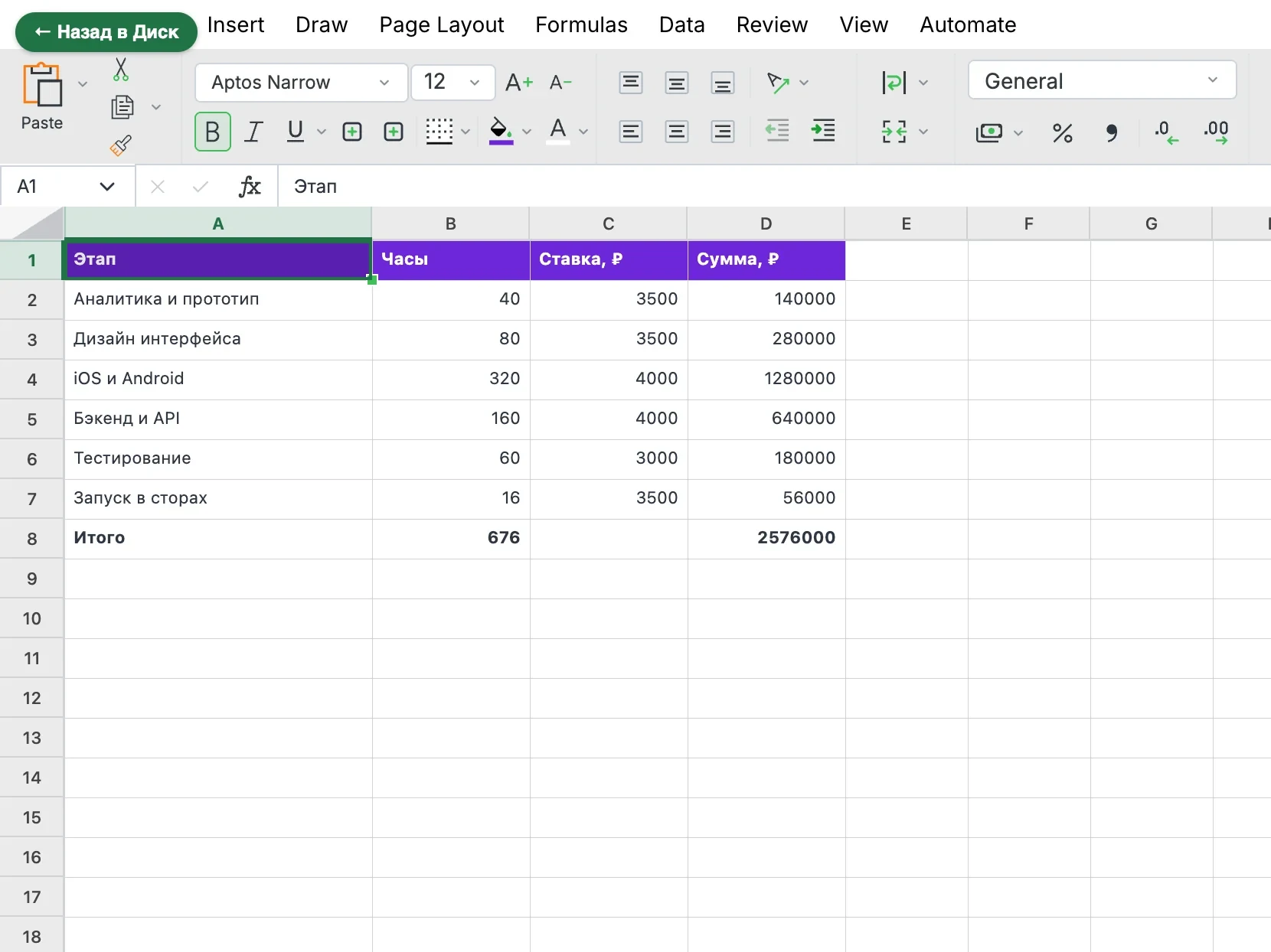
Task: Increase decimal places
Action: (x=1216, y=132)
